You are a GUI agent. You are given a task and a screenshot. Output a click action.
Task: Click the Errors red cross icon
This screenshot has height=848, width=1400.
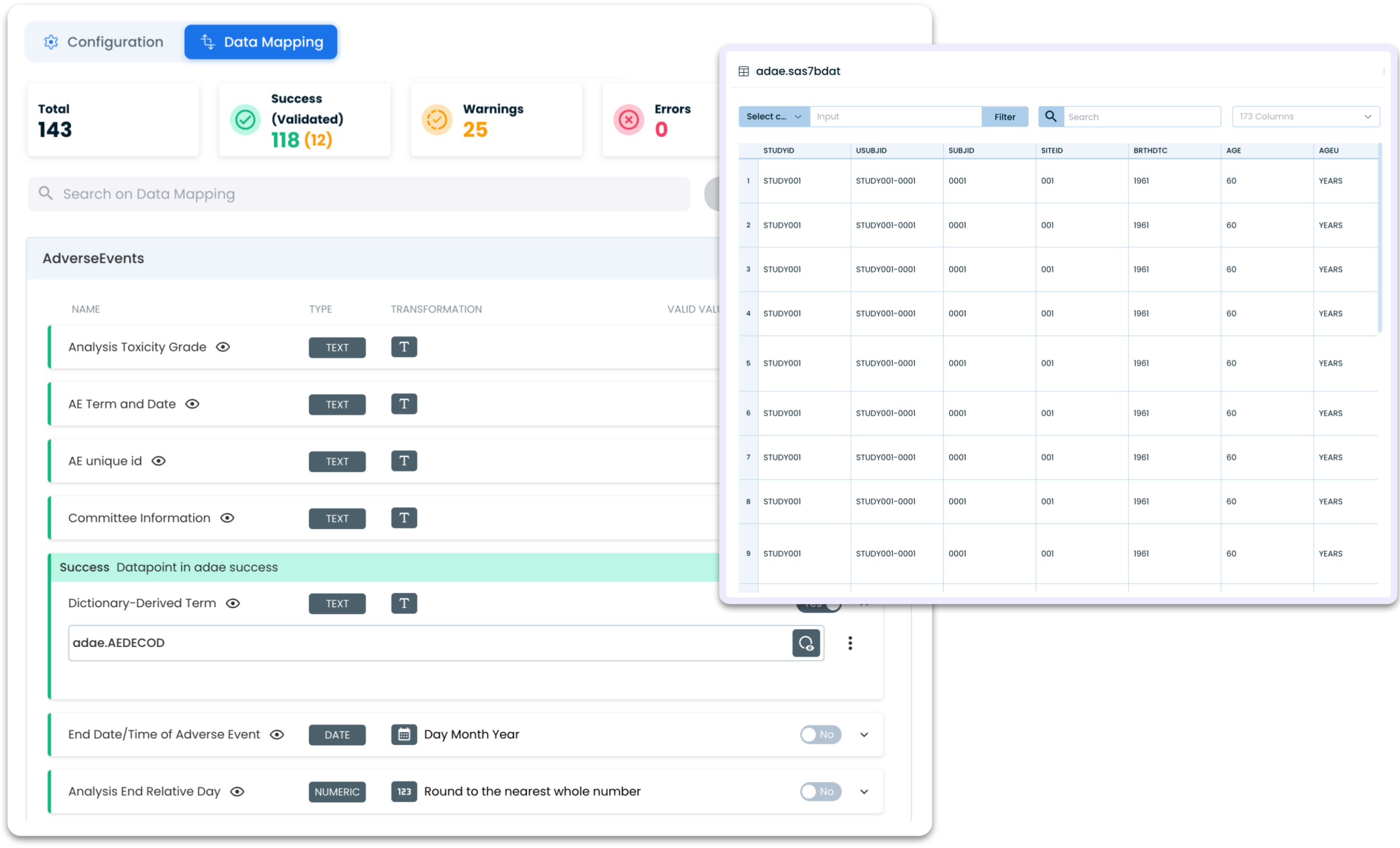click(628, 120)
